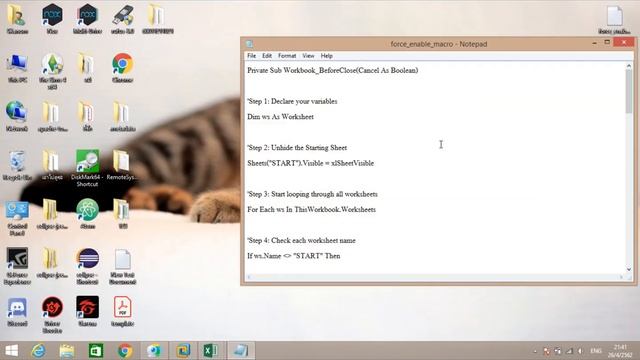Select the This PC desktop icon
The height and width of the screenshot is (360, 640).
click(17, 68)
